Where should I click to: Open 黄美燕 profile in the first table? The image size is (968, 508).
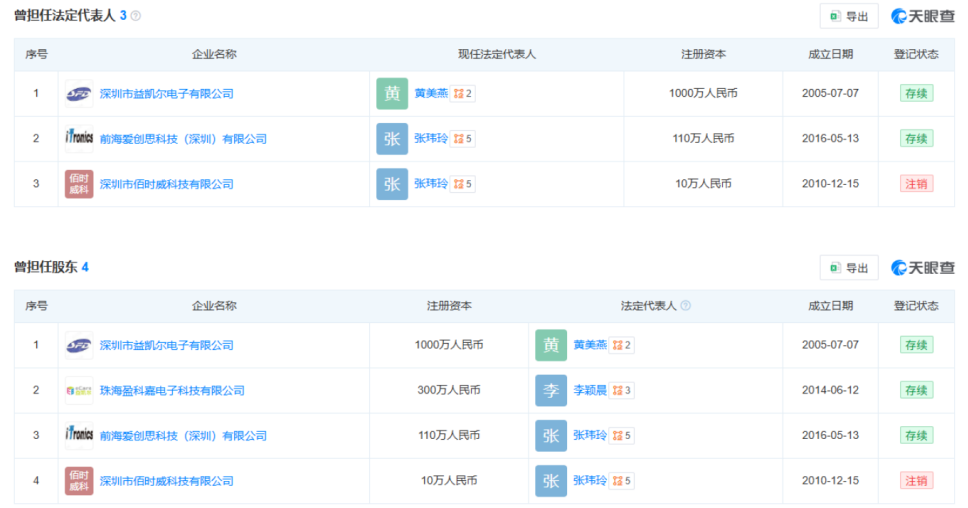(x=431, y=93)
